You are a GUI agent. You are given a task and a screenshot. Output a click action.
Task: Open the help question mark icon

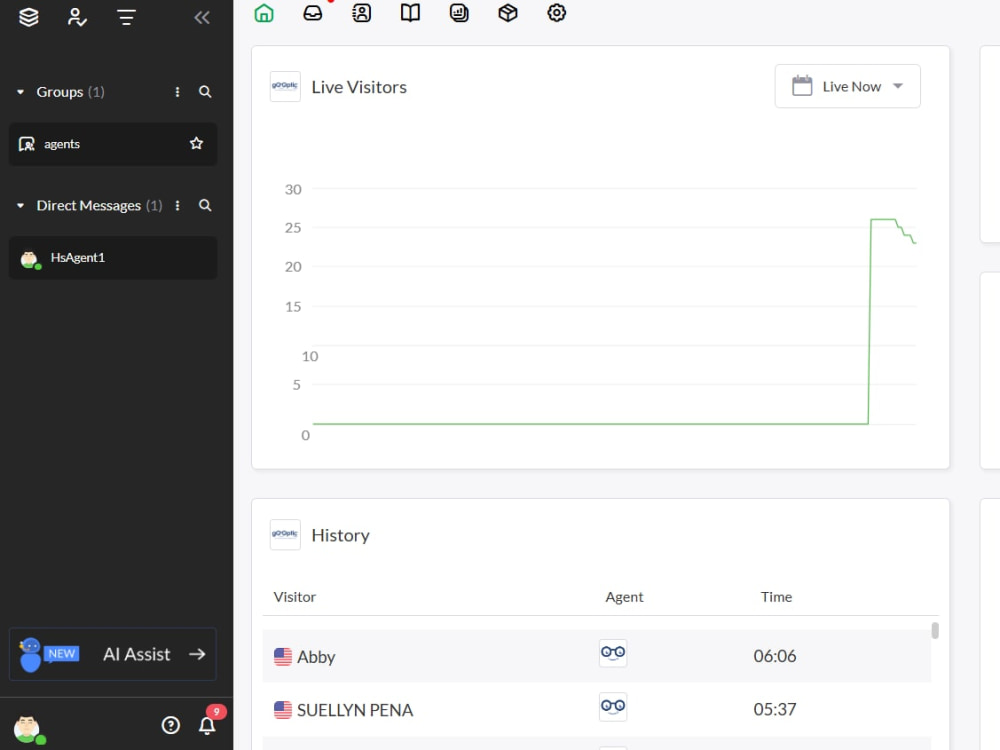point(170,725)
